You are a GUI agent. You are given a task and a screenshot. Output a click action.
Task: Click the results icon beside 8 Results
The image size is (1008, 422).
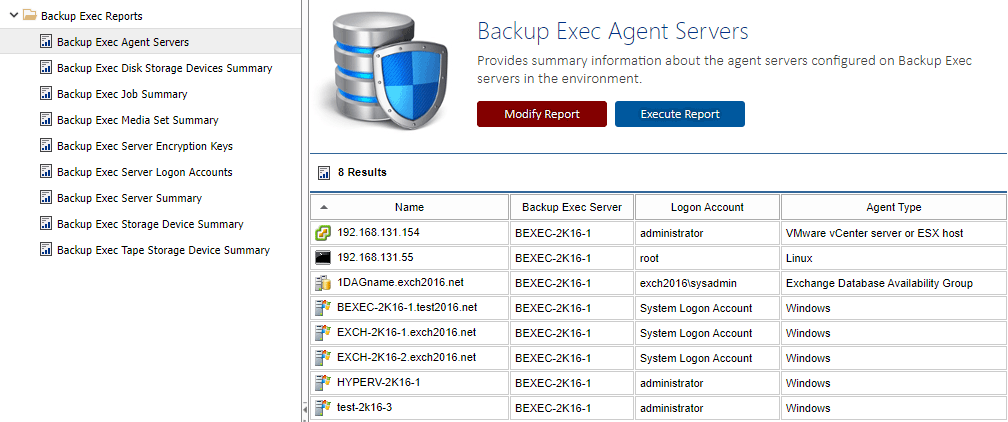point(324,172)
